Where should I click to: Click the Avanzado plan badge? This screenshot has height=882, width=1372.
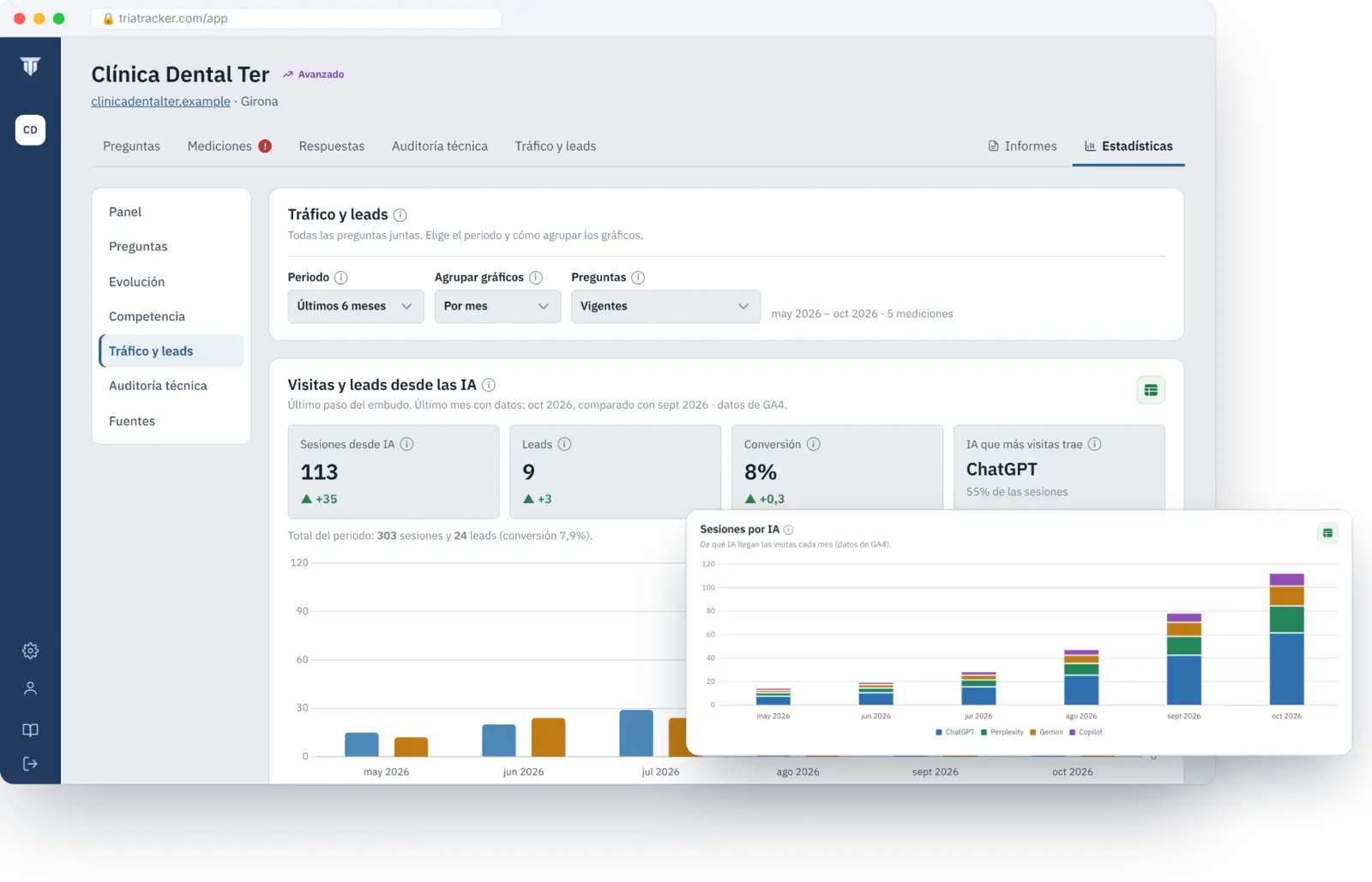314,75
